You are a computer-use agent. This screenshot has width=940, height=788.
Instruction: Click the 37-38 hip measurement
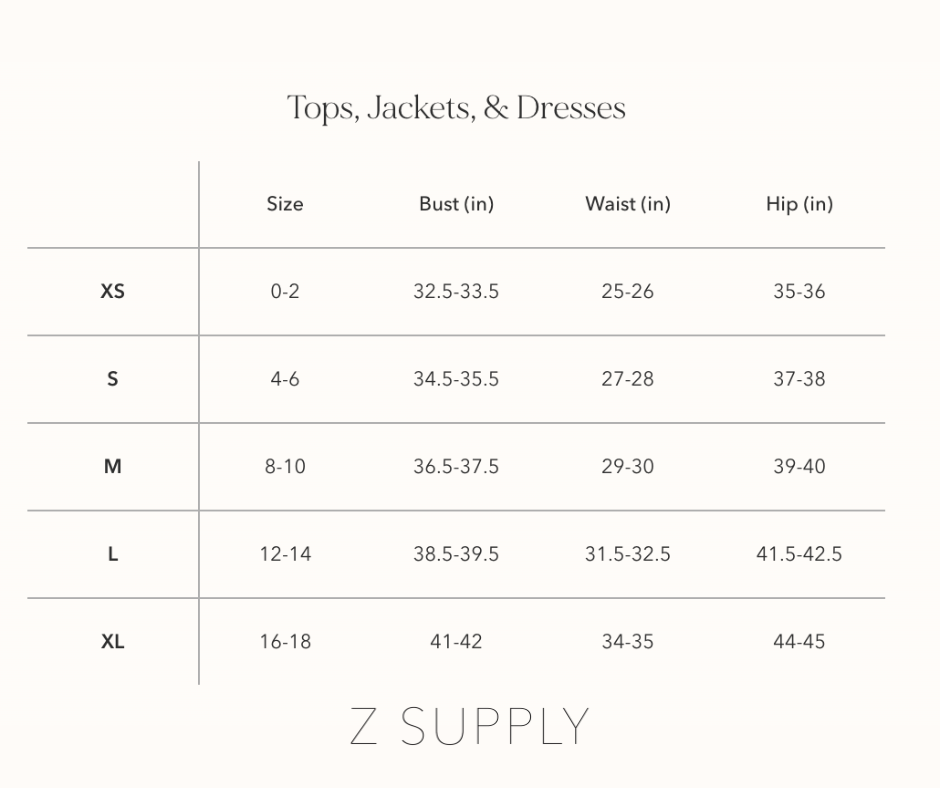click(x=799, y=379)
